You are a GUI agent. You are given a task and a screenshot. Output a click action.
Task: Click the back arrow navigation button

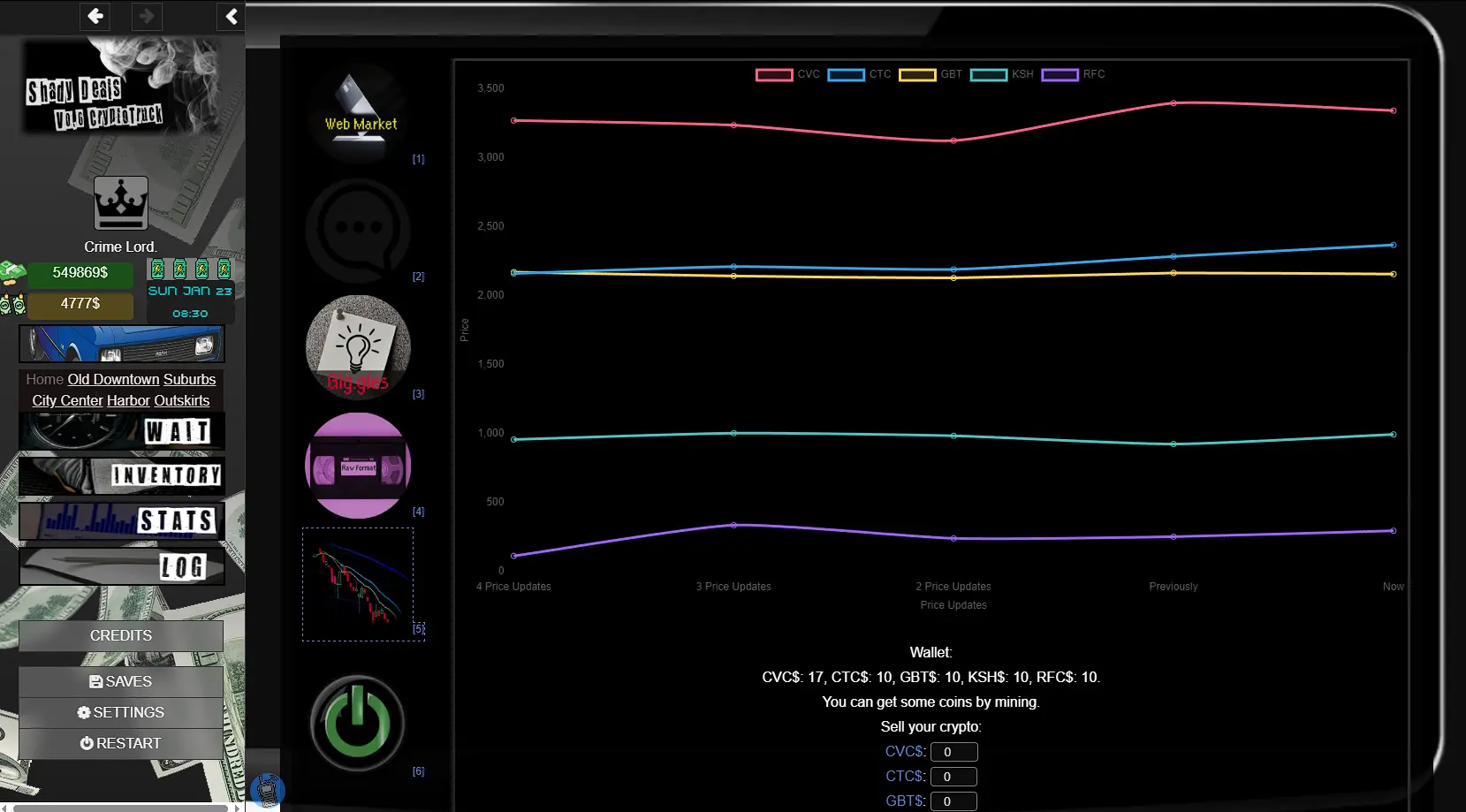[95, 16]
